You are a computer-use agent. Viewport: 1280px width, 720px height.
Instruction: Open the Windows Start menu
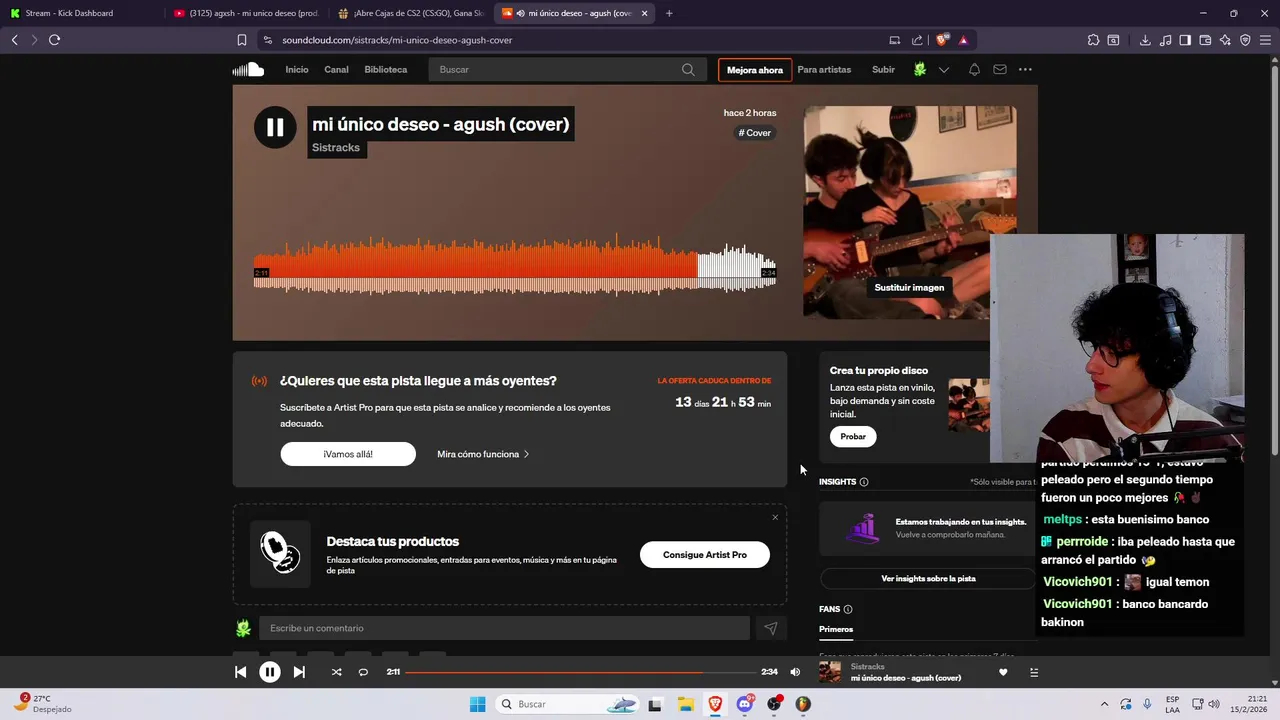(477, 704)
